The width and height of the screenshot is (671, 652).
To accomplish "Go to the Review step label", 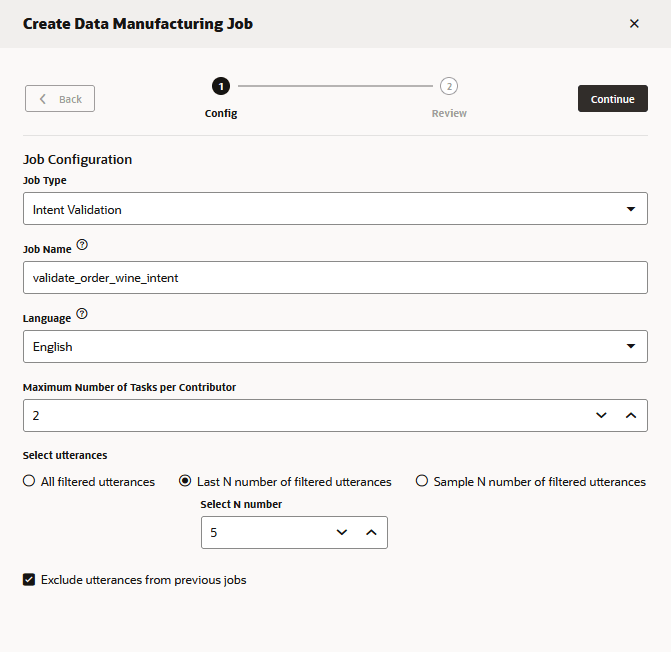I will point(449,113).
